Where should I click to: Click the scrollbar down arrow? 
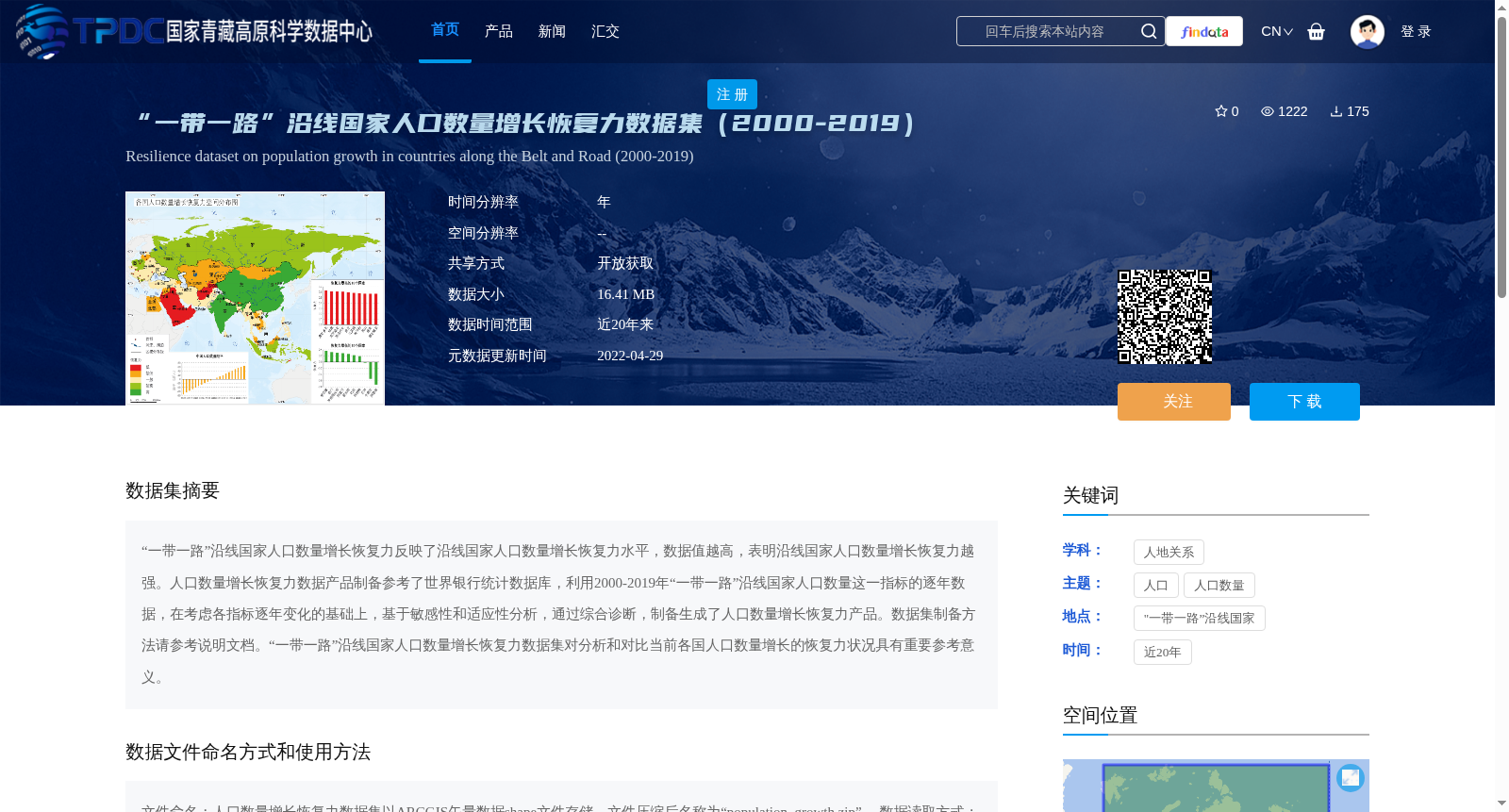1501,804
